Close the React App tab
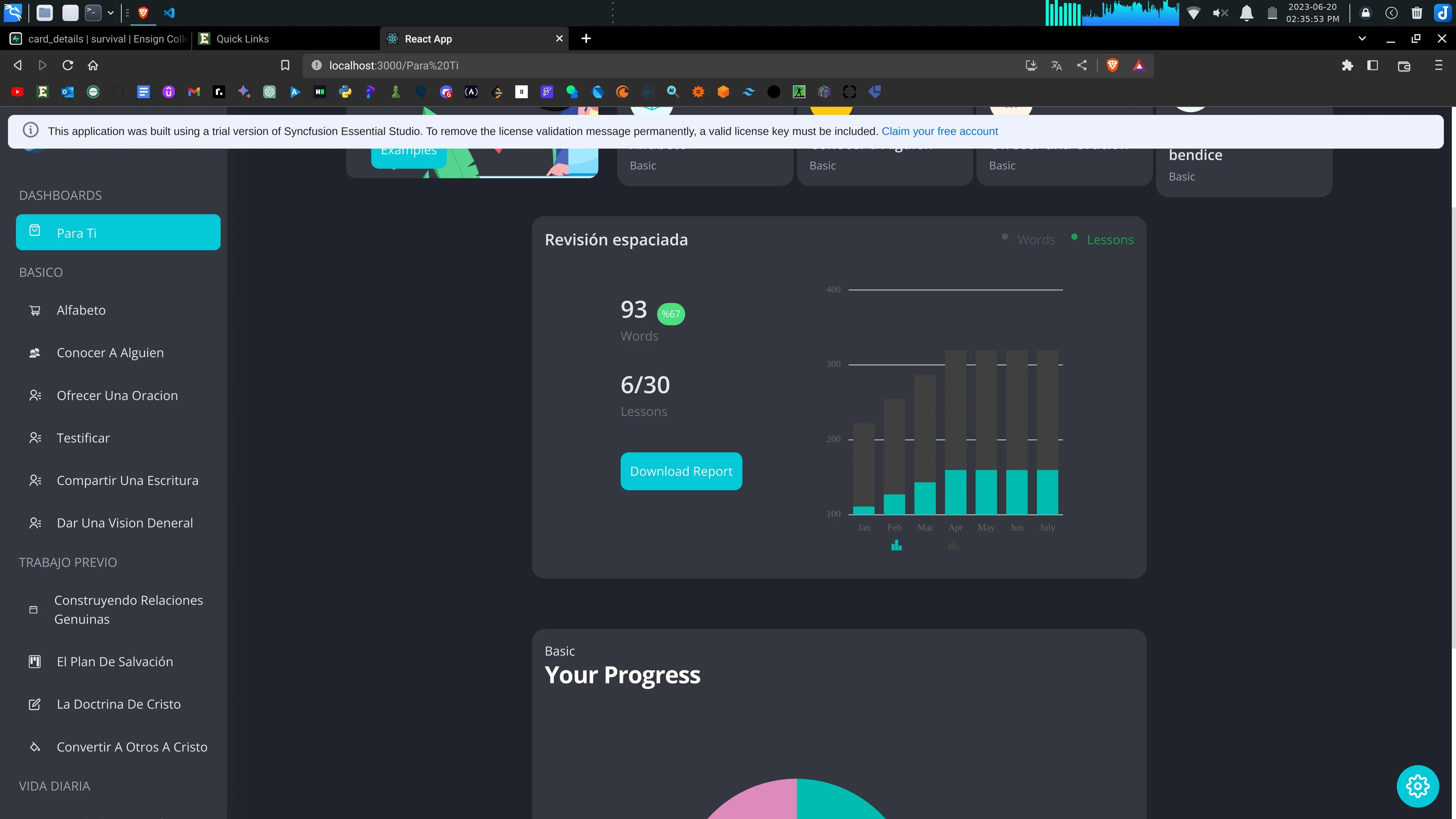1456x819 pixels. click(x=559, y=38)
